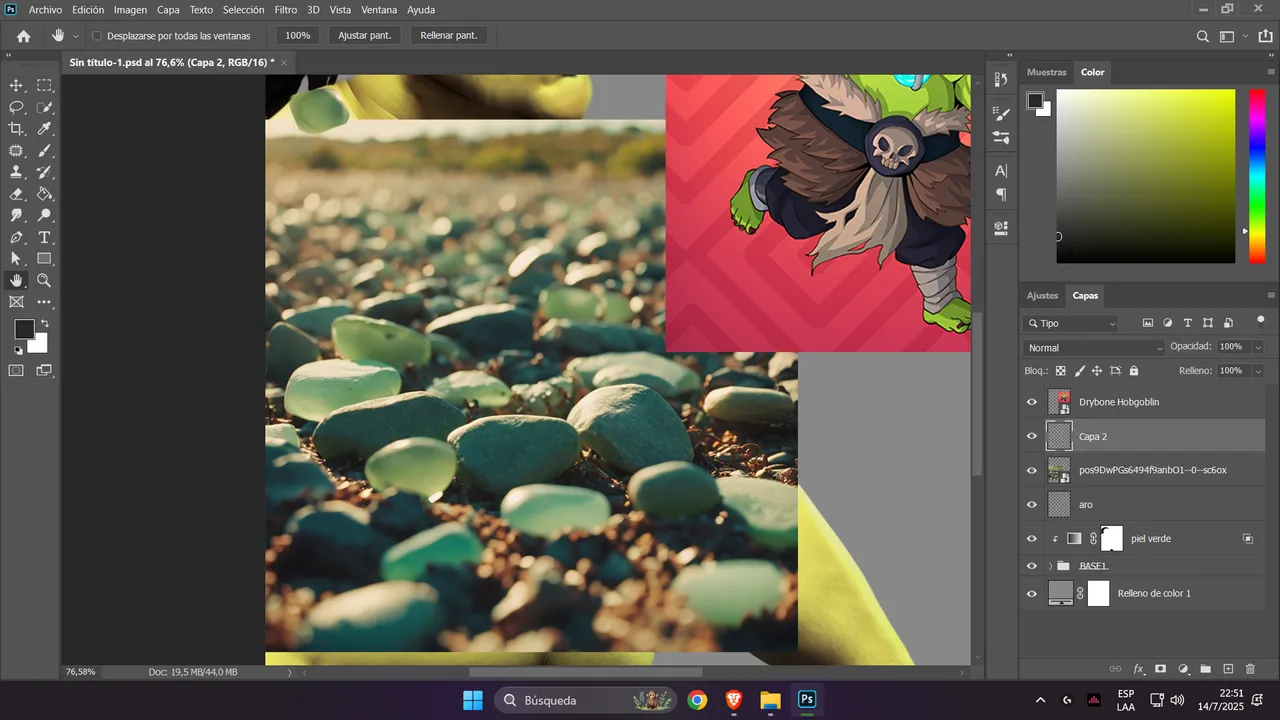Select the Clone Stamp tool
Screen dimensions: 1280x720
point(16,172)
